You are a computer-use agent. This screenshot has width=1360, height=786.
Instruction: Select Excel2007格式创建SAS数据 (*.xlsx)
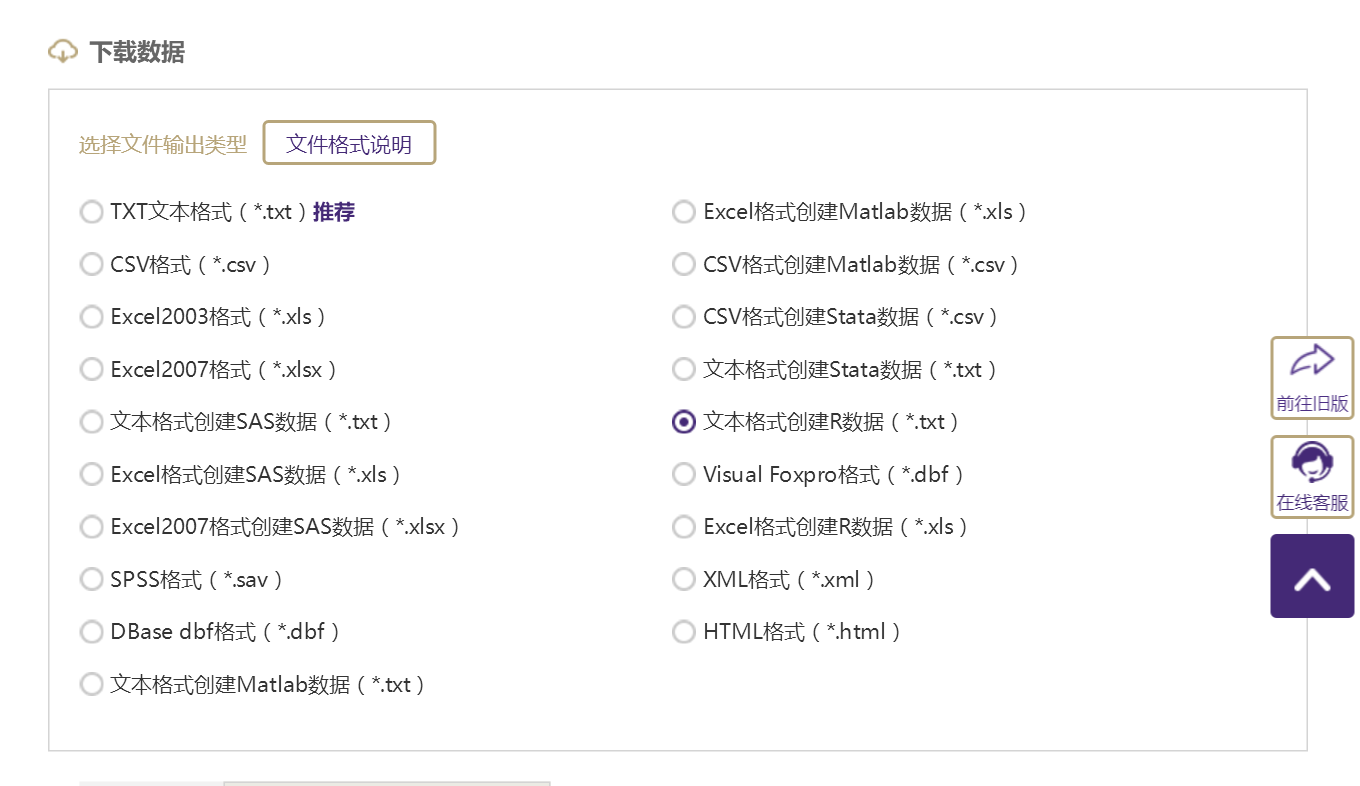tap(91, 527)
